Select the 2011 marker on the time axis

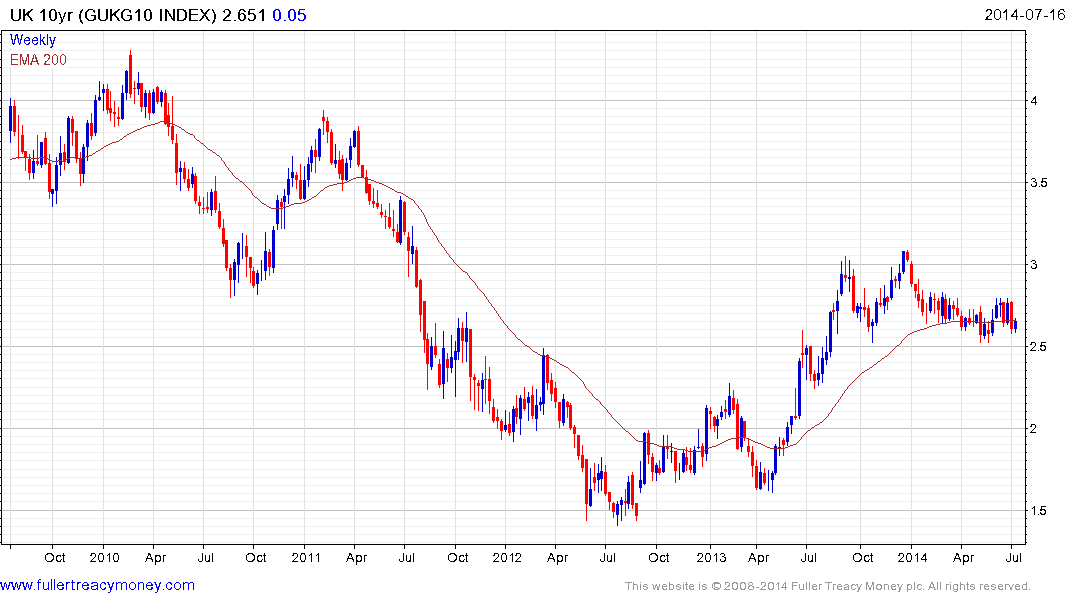click(306, 557)
